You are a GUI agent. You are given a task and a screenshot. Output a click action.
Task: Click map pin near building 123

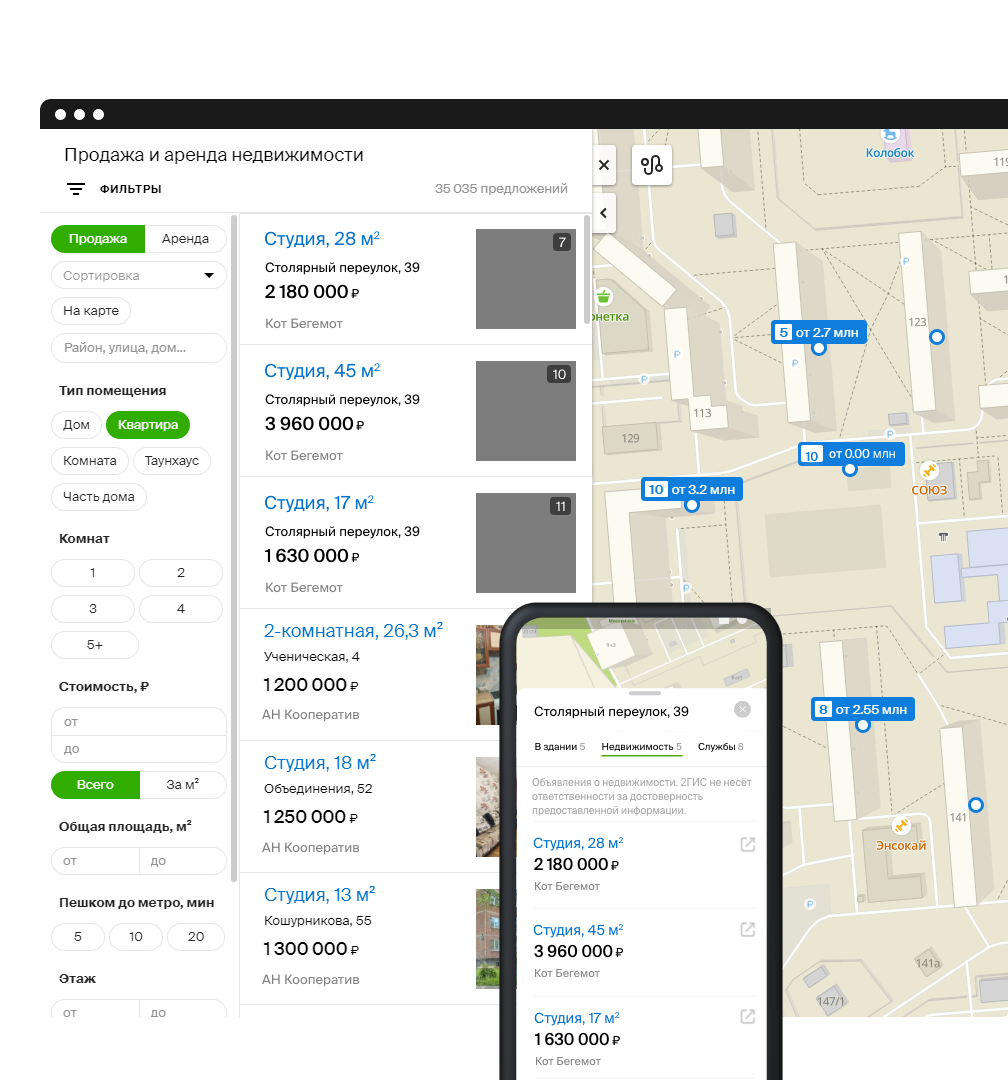tap(936, 337)
